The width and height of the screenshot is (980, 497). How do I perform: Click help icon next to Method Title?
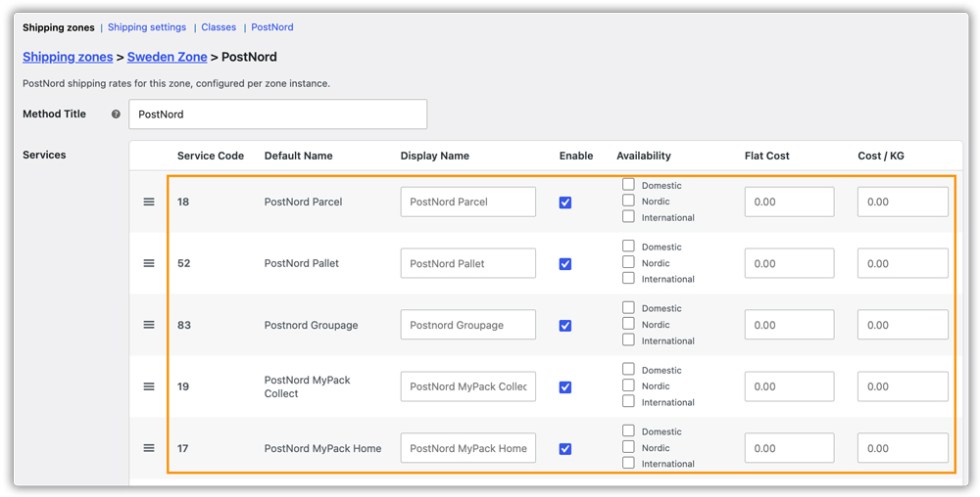tap(116, 114)
